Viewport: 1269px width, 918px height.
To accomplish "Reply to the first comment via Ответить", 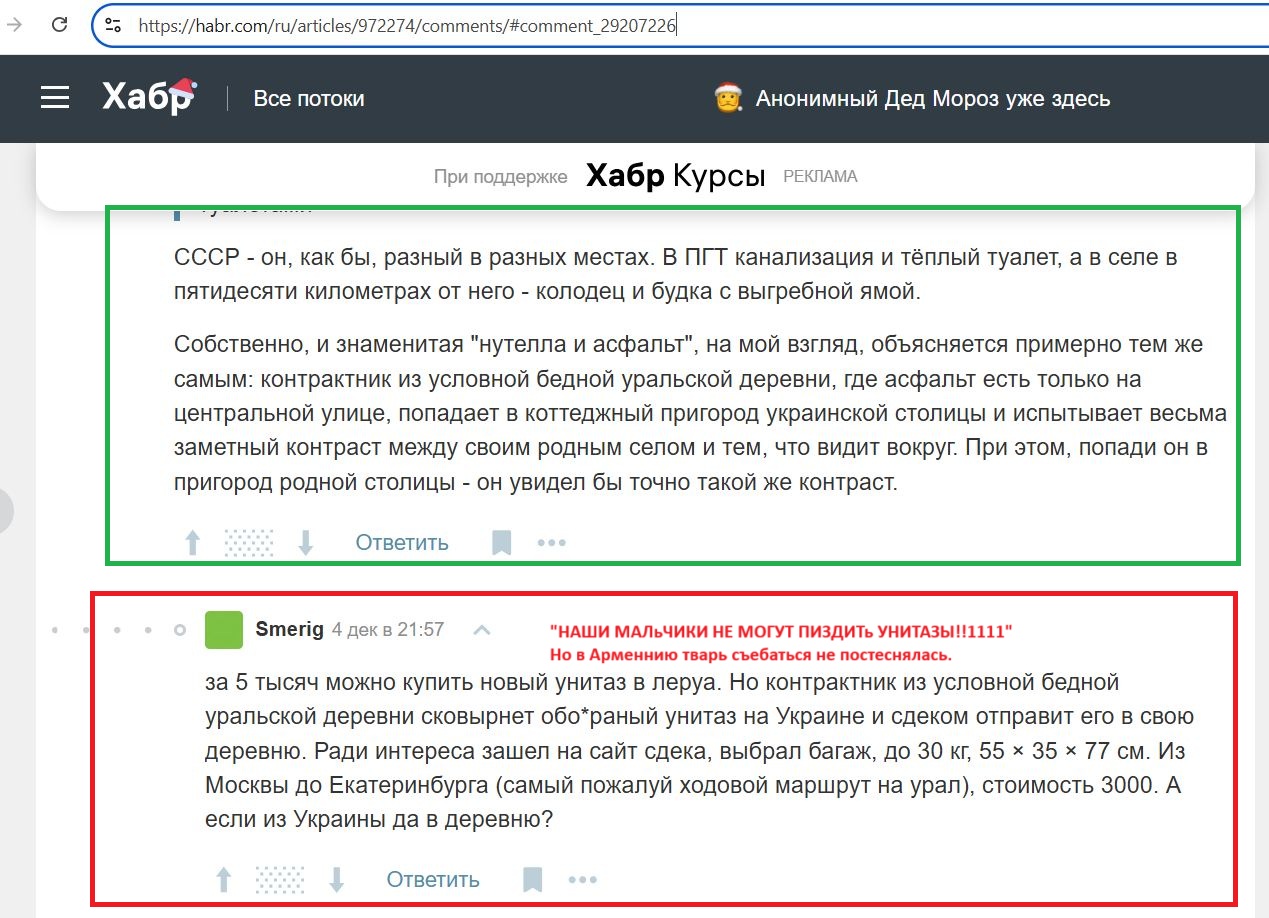I will 400,541.
